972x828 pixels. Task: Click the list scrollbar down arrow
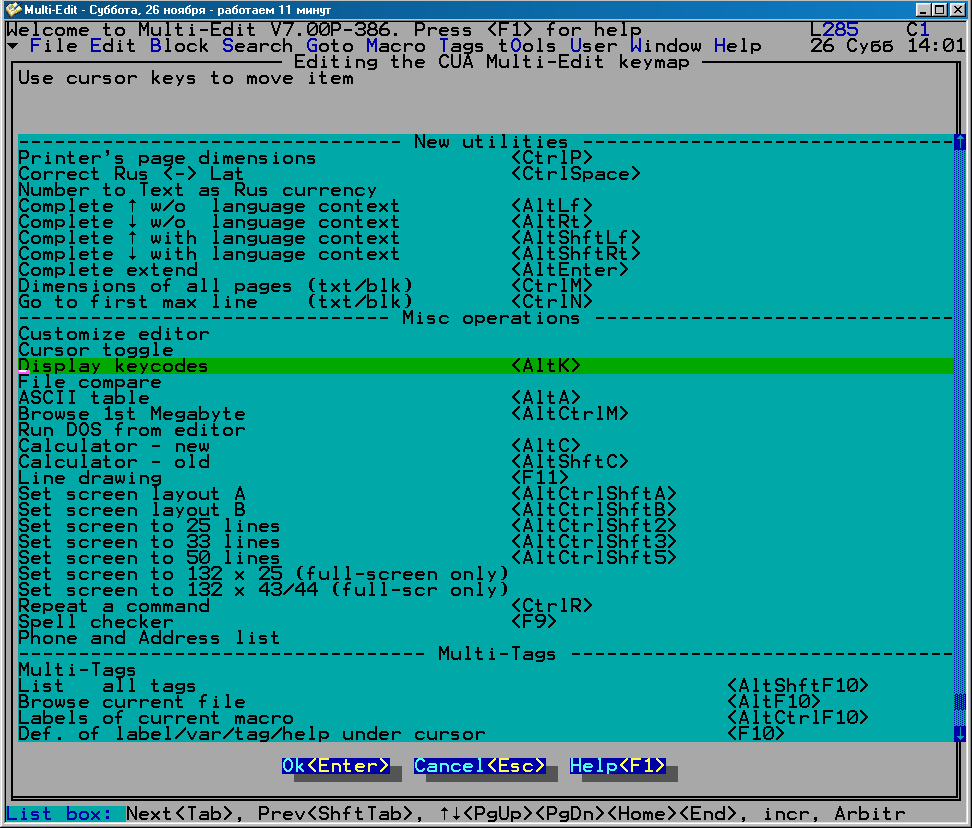pos(960,734)
